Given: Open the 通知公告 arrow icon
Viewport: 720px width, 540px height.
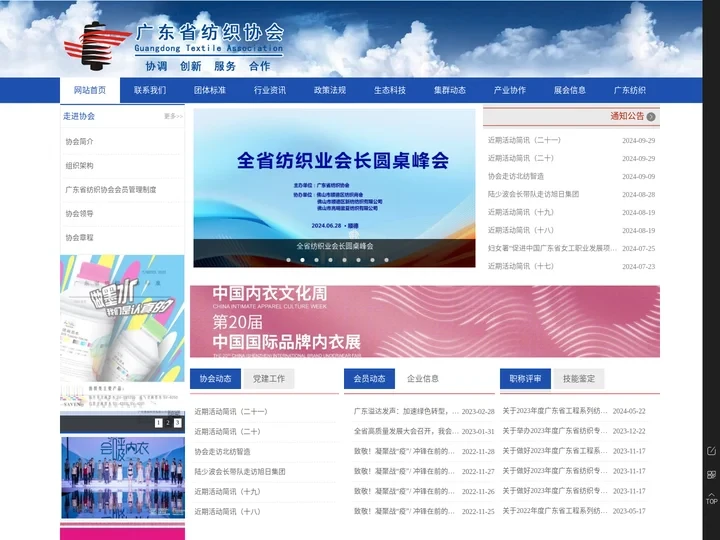Looking at the screenshot, I should 651,117.
